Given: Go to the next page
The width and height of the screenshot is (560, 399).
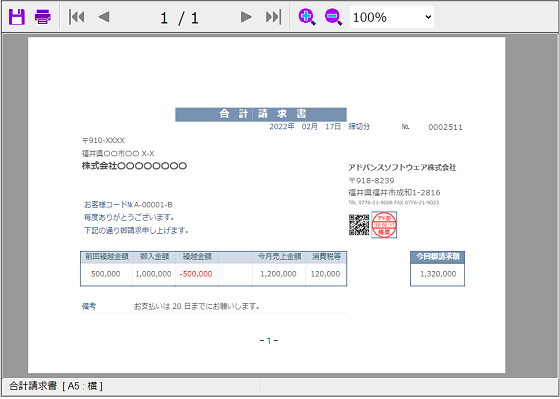Looking at the screenshot, I should coord(246,17).
